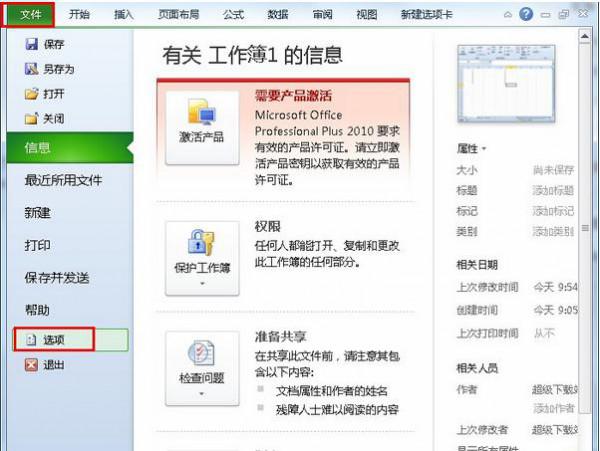Click the 激活产品 button

click(x=202, y=128)
